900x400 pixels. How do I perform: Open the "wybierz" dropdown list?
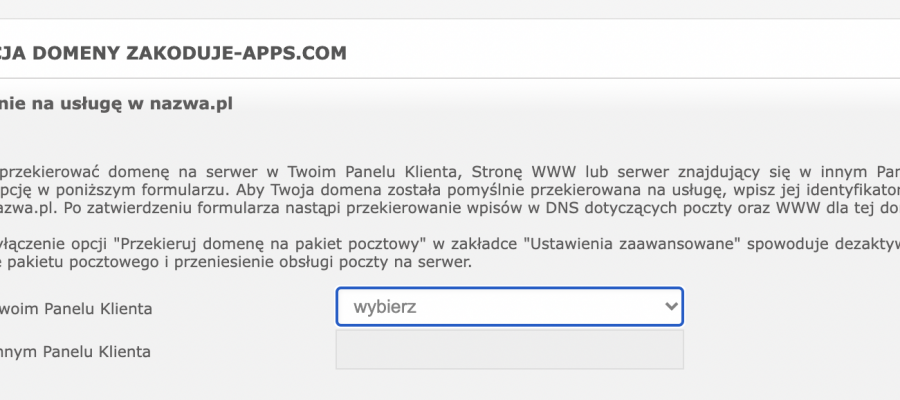click(509, 306)
